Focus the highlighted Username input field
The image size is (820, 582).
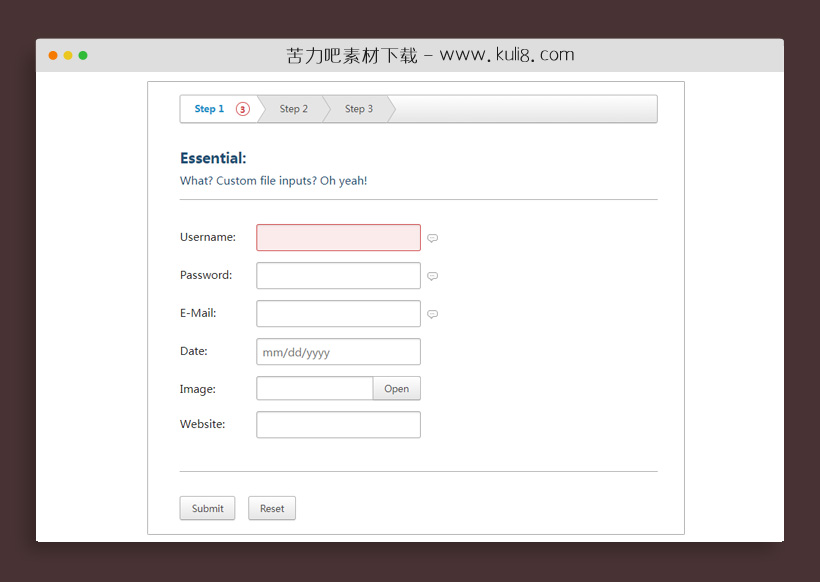(338, 238)
